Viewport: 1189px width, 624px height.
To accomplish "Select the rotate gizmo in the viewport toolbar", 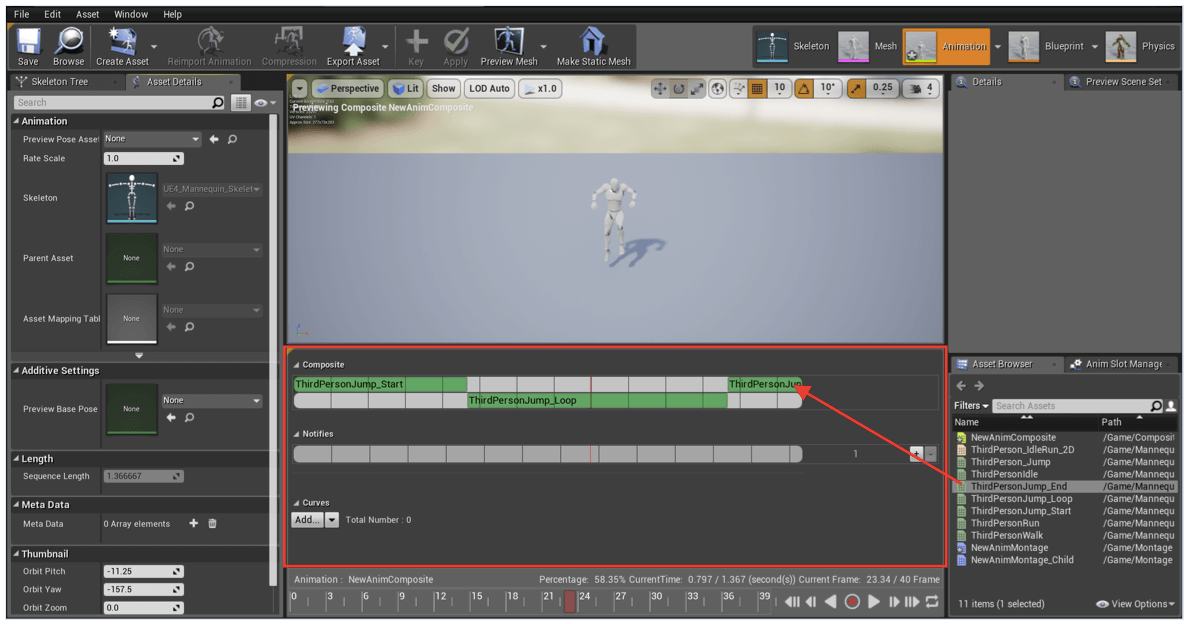I will [x=679, y=89].
